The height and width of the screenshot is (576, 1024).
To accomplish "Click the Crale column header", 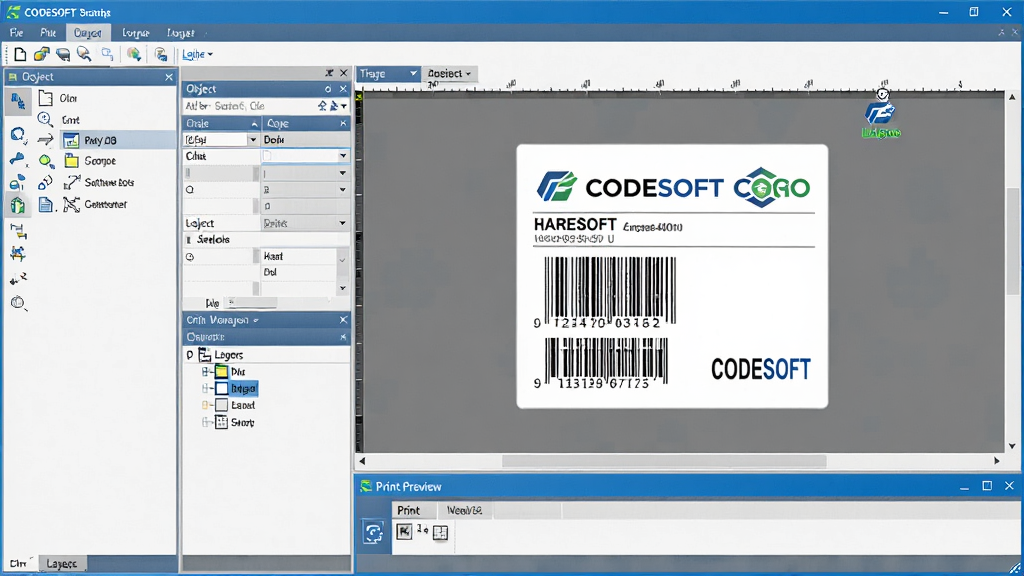I will click(221, 123).
